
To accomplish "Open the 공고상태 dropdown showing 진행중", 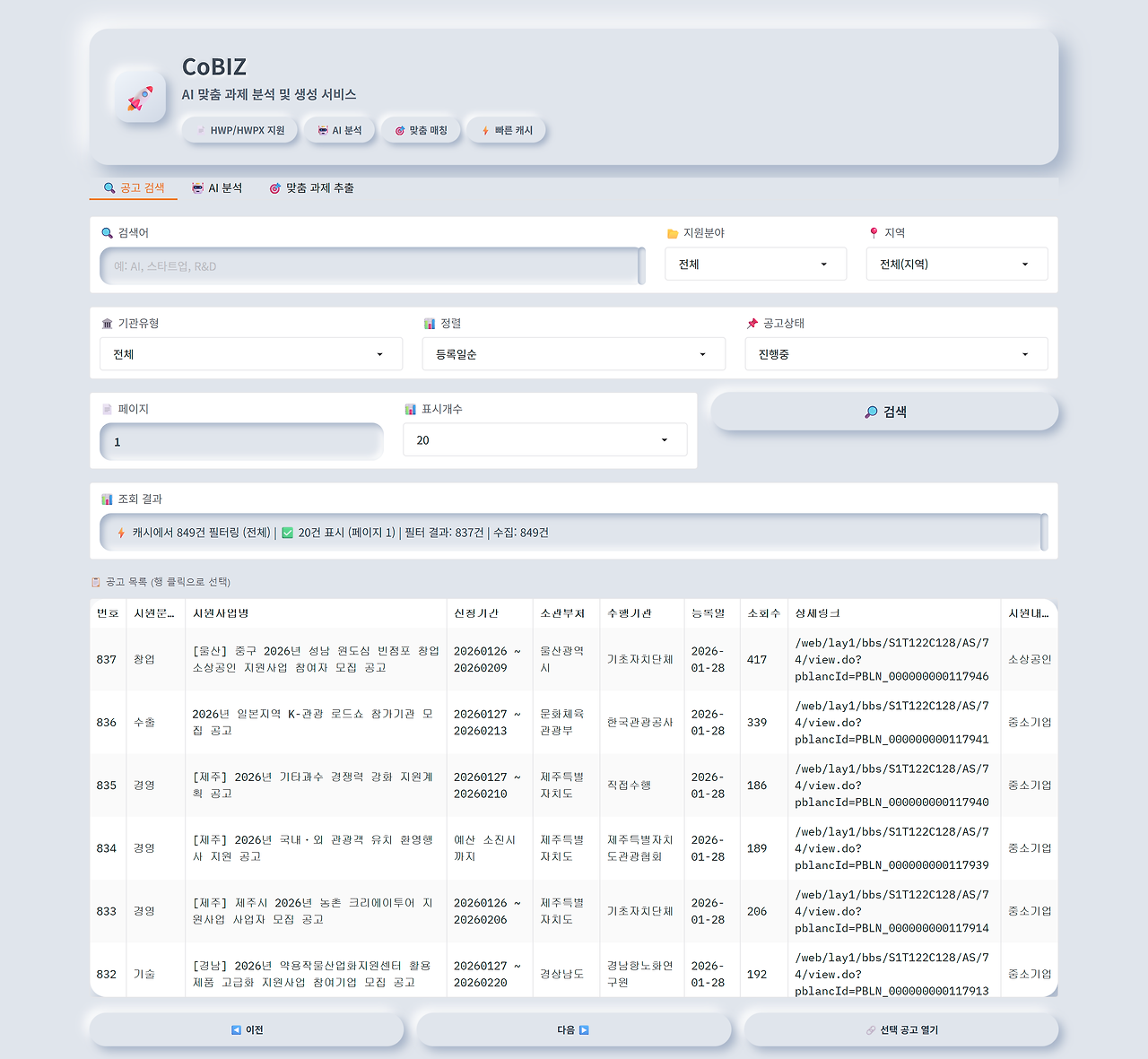I will 896,353.
